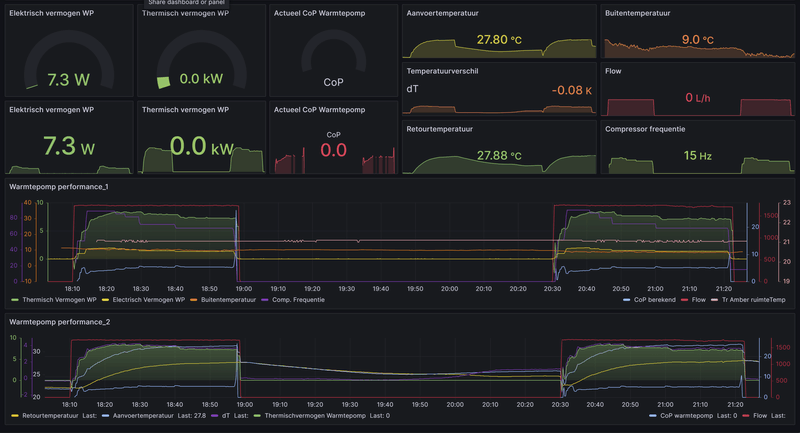Screen dimensions: 800x433
Task: Open the Buitentemperatuur panel title
Action: [x=637, y=13]
